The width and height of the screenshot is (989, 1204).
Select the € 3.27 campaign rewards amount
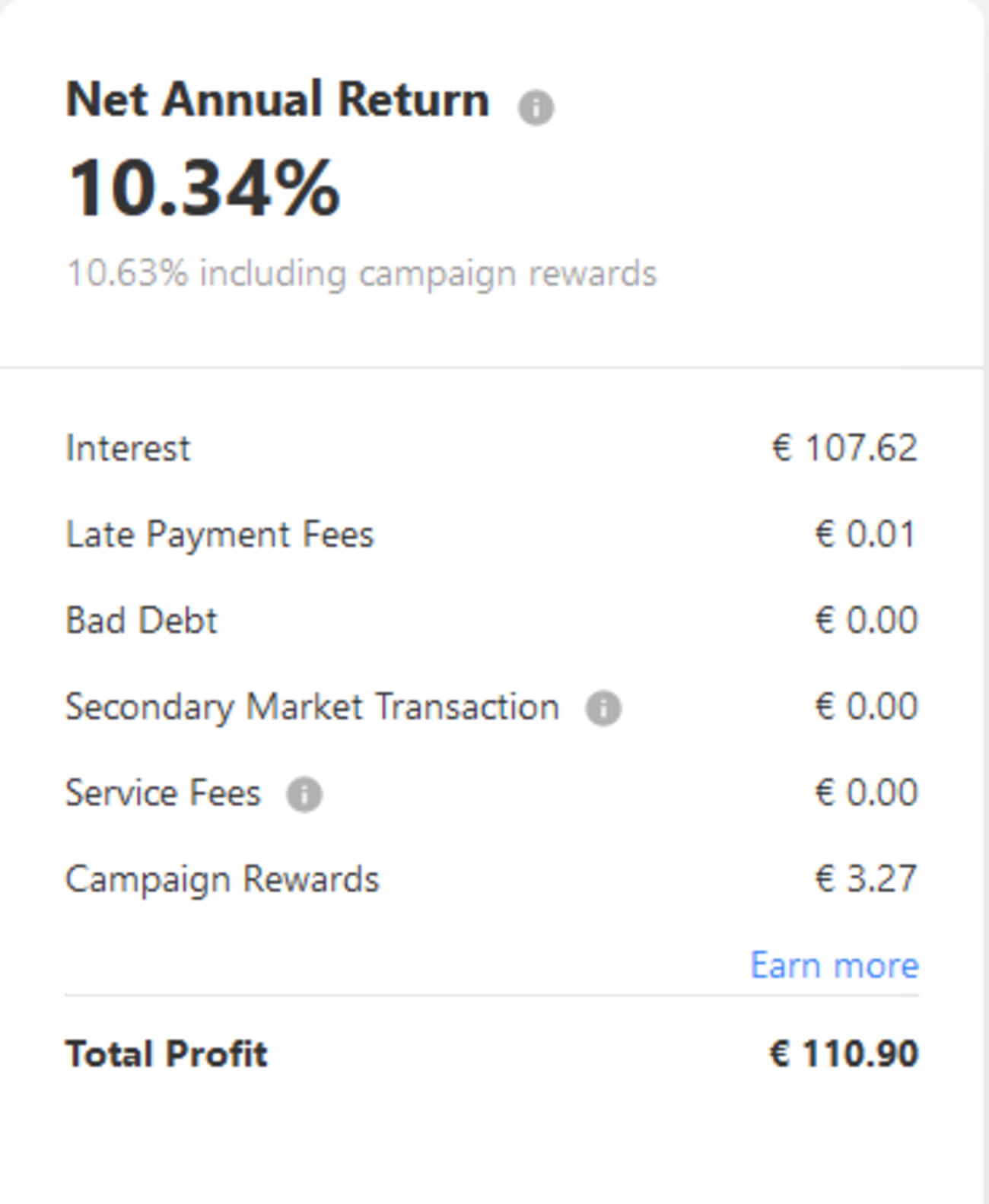coord(866,878)
